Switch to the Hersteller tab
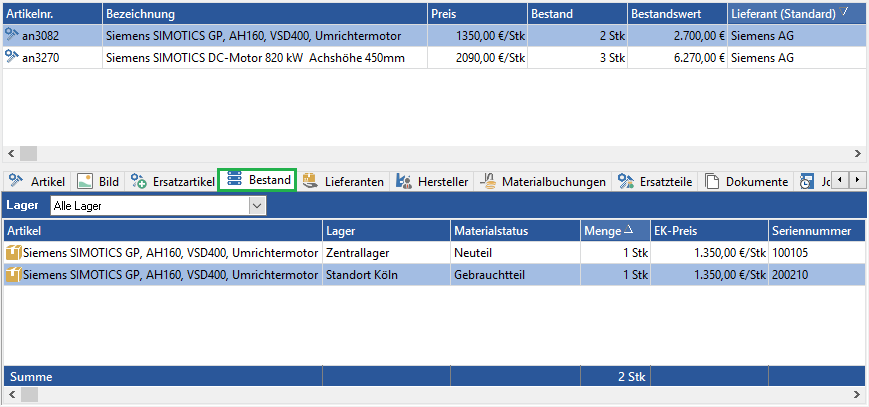Image resolution: width=869 pixels, height=407 pixels. pos(433,181)
